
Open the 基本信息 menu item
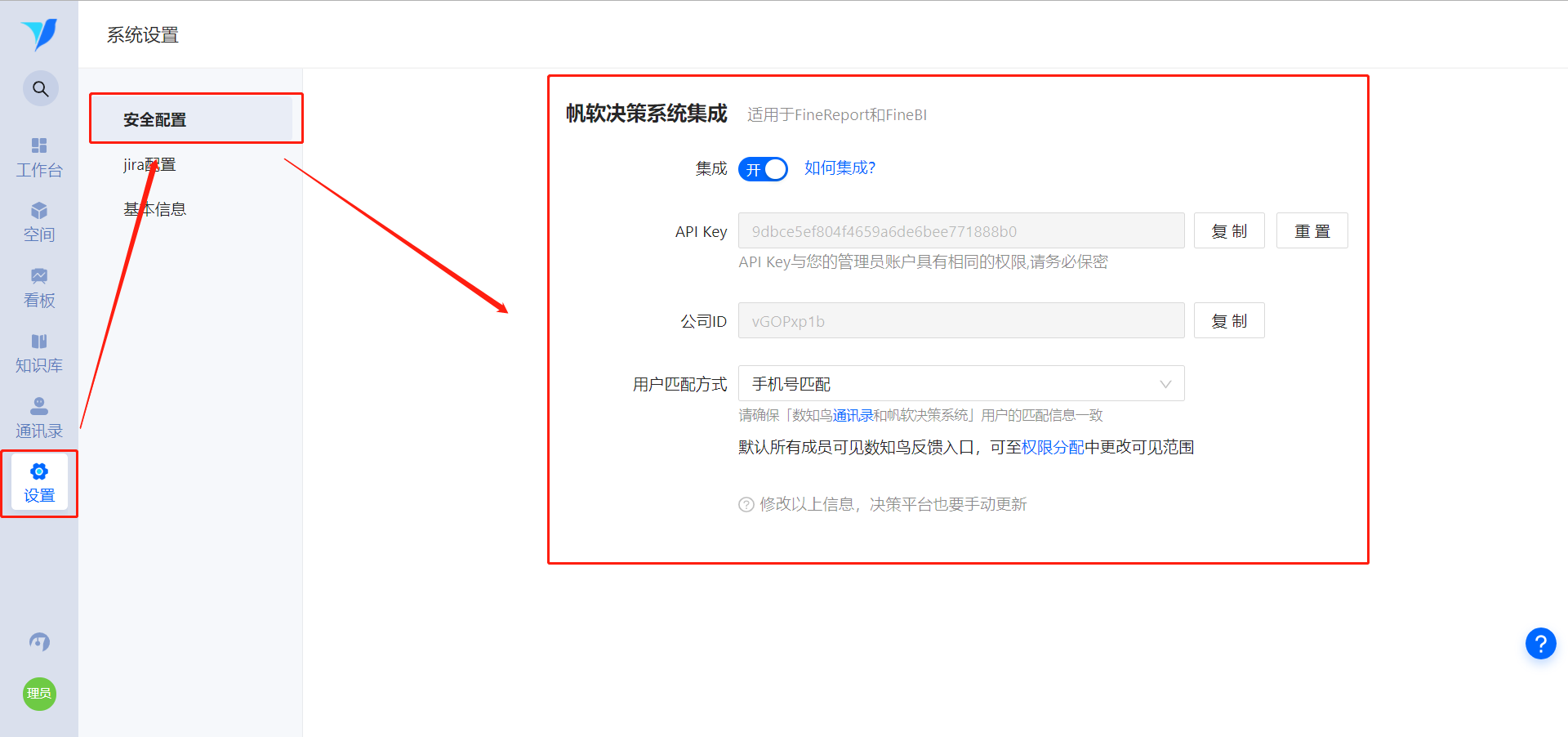click(155, 209)
